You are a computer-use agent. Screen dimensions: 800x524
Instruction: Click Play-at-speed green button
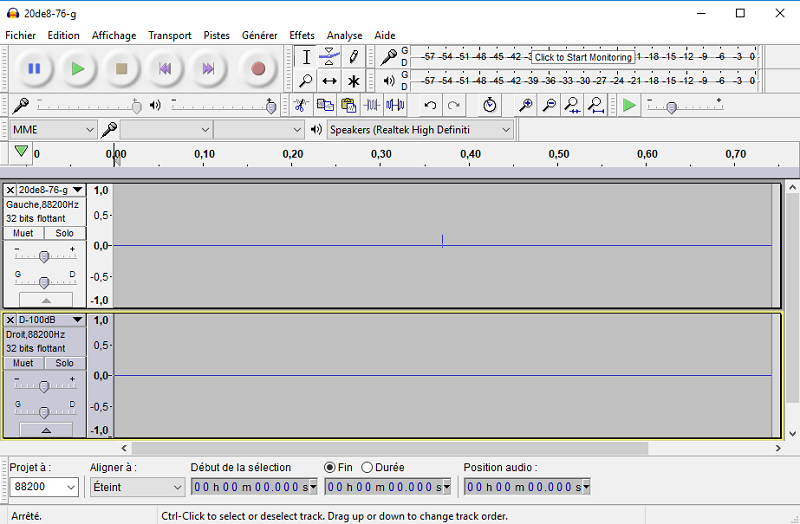(629, 106)
